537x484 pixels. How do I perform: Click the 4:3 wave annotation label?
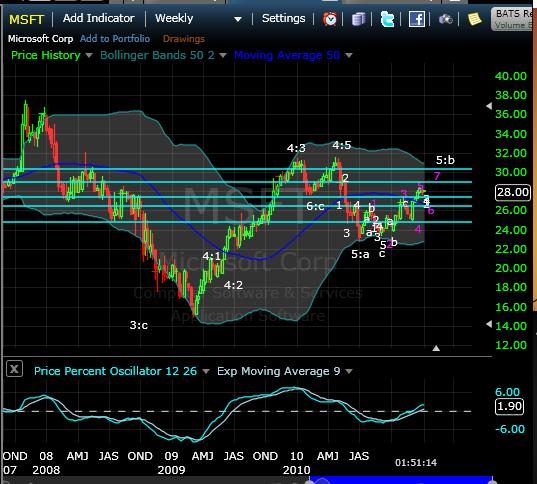(296, 148)
